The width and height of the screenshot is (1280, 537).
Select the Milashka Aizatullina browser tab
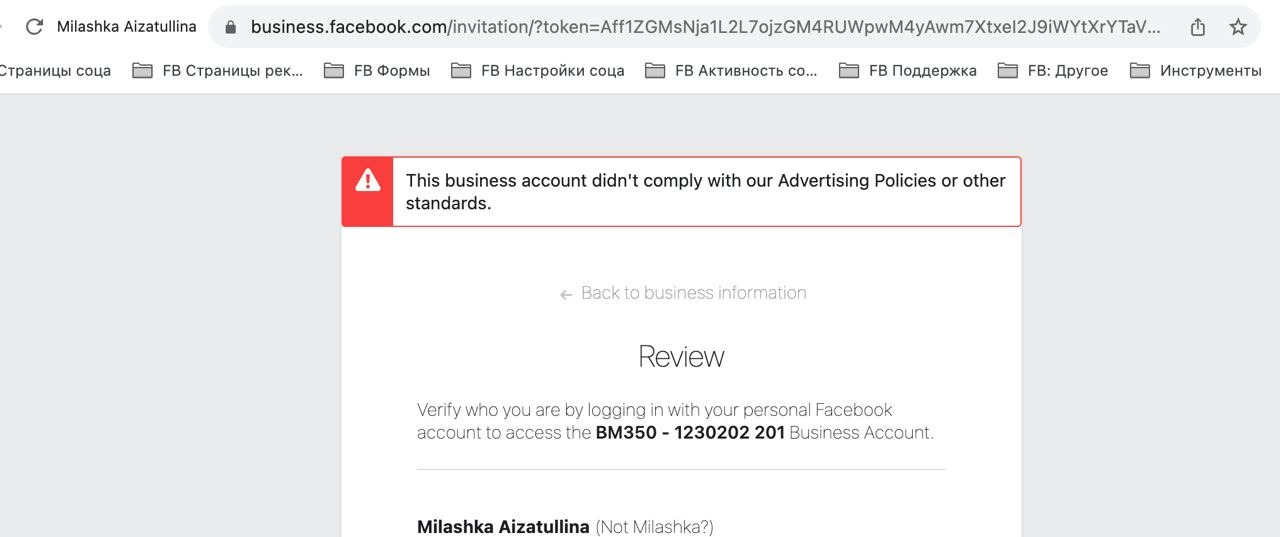(126, 27)
